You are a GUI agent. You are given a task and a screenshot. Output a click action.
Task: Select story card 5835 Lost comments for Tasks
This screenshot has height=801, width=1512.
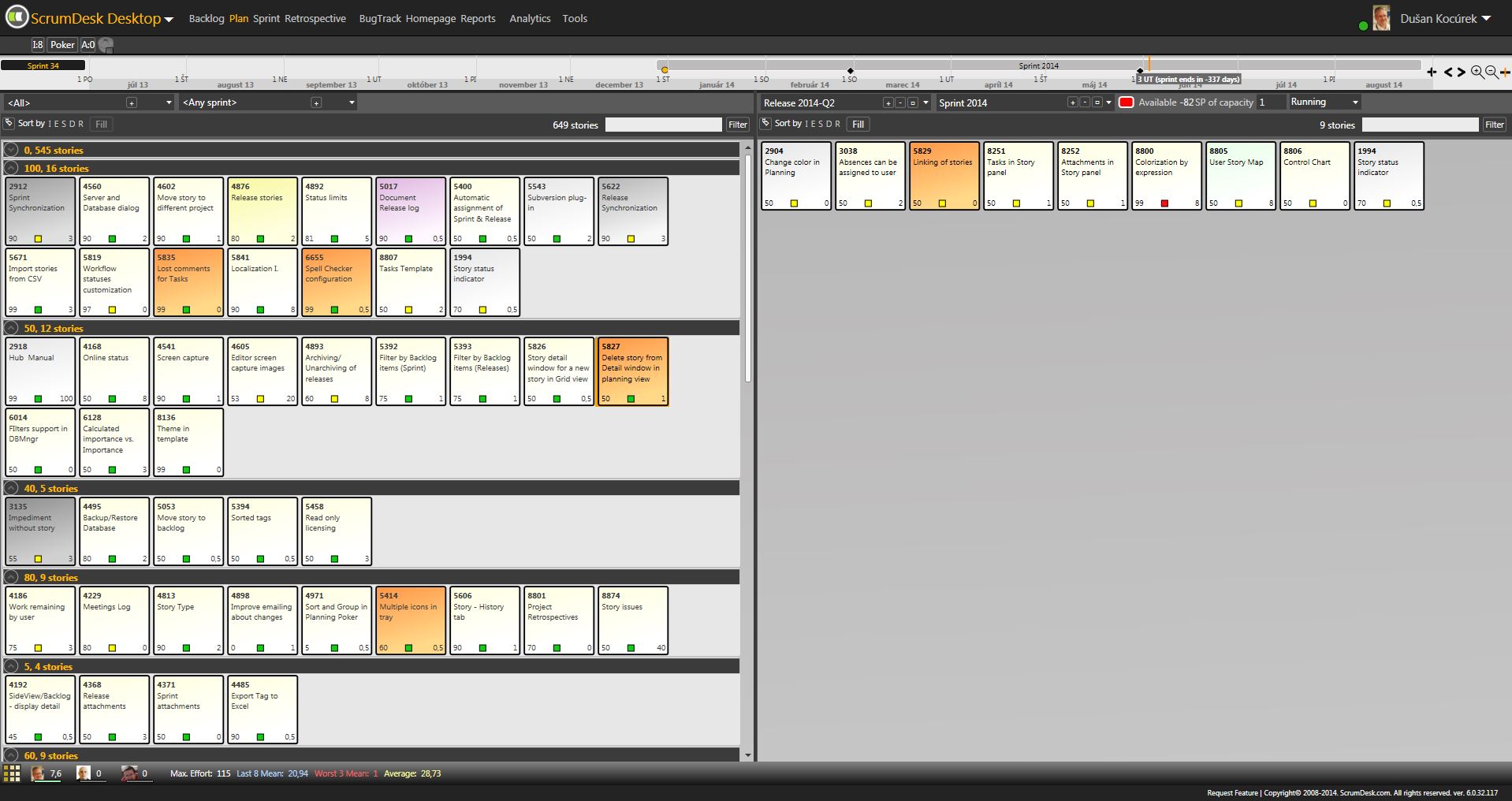pyautogui.click(x=188, y=282)
